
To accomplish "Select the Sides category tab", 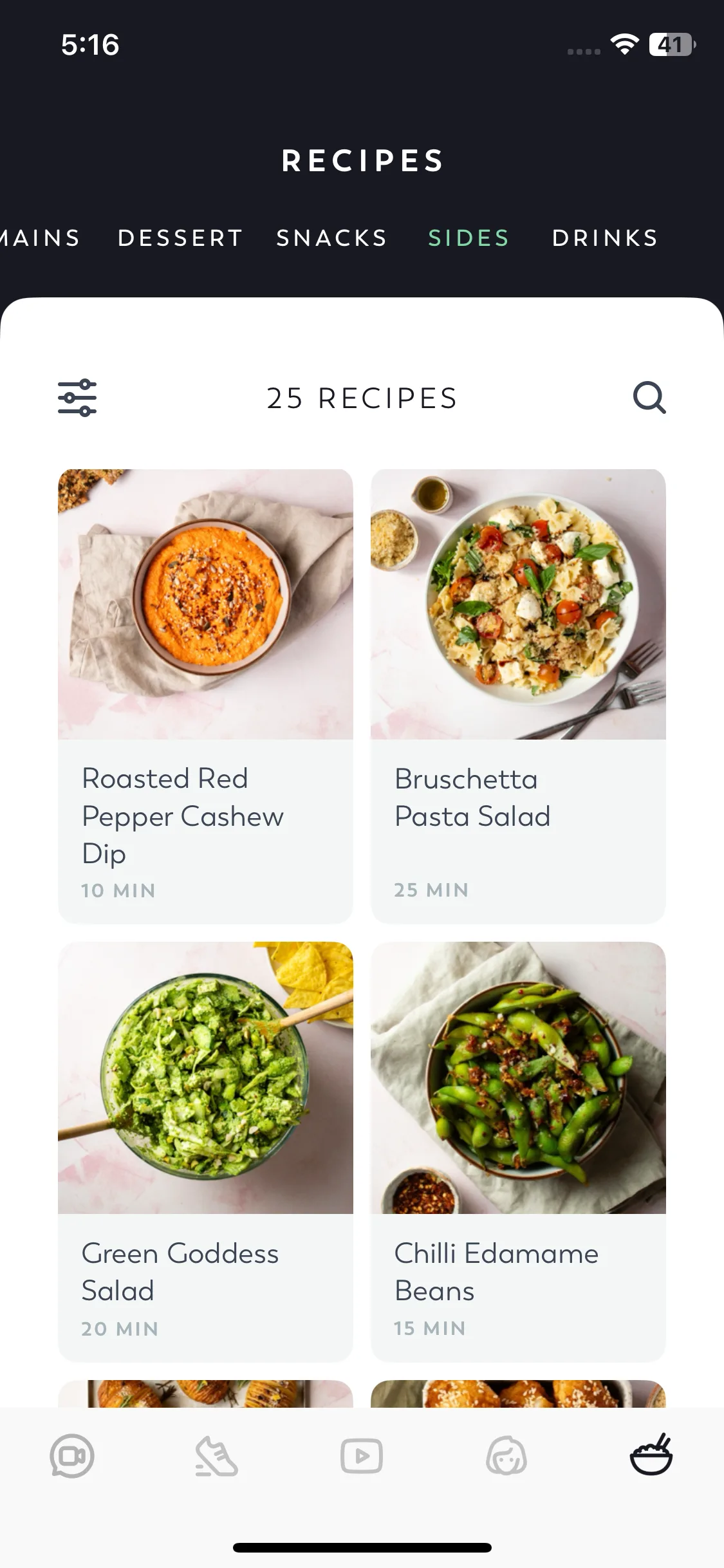I will (x=469, y=238).
